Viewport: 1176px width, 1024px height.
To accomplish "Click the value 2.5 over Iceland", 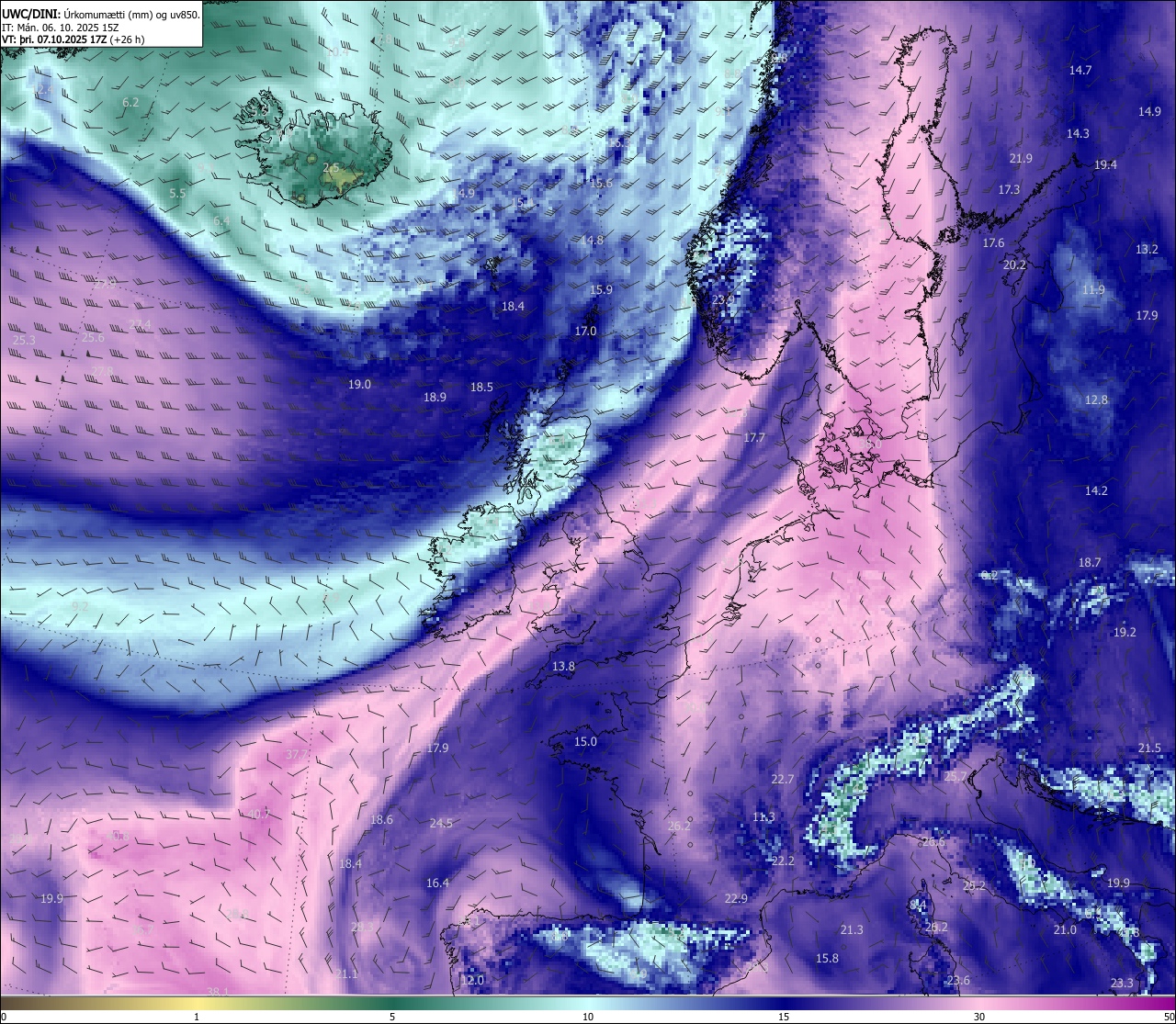I will pos(331,167).
